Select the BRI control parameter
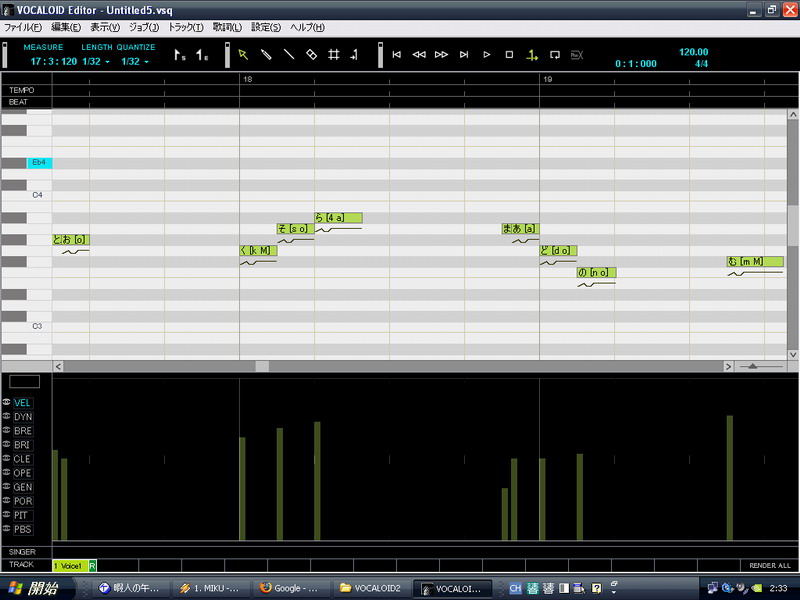The image size is (800, 600). 22,445
